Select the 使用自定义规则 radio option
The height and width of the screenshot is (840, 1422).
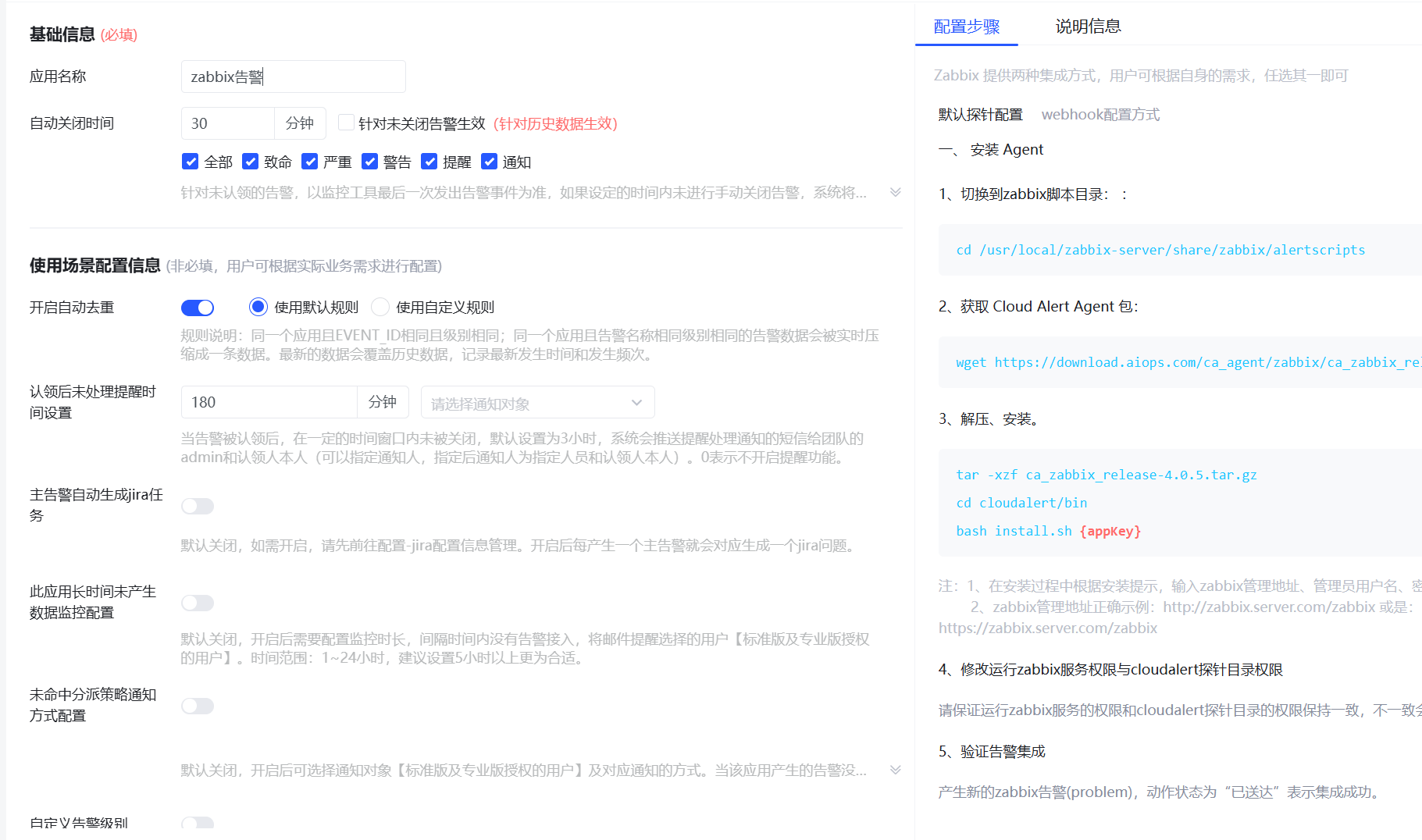pyautogui.click(x=380, y=307)
